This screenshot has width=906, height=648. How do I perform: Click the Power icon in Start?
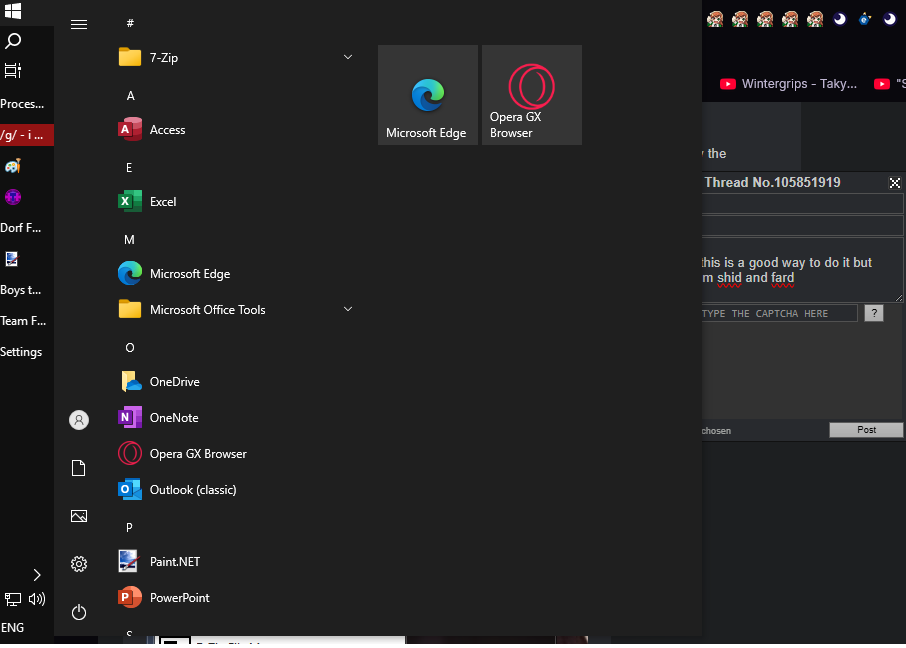(x=79, y=612)
